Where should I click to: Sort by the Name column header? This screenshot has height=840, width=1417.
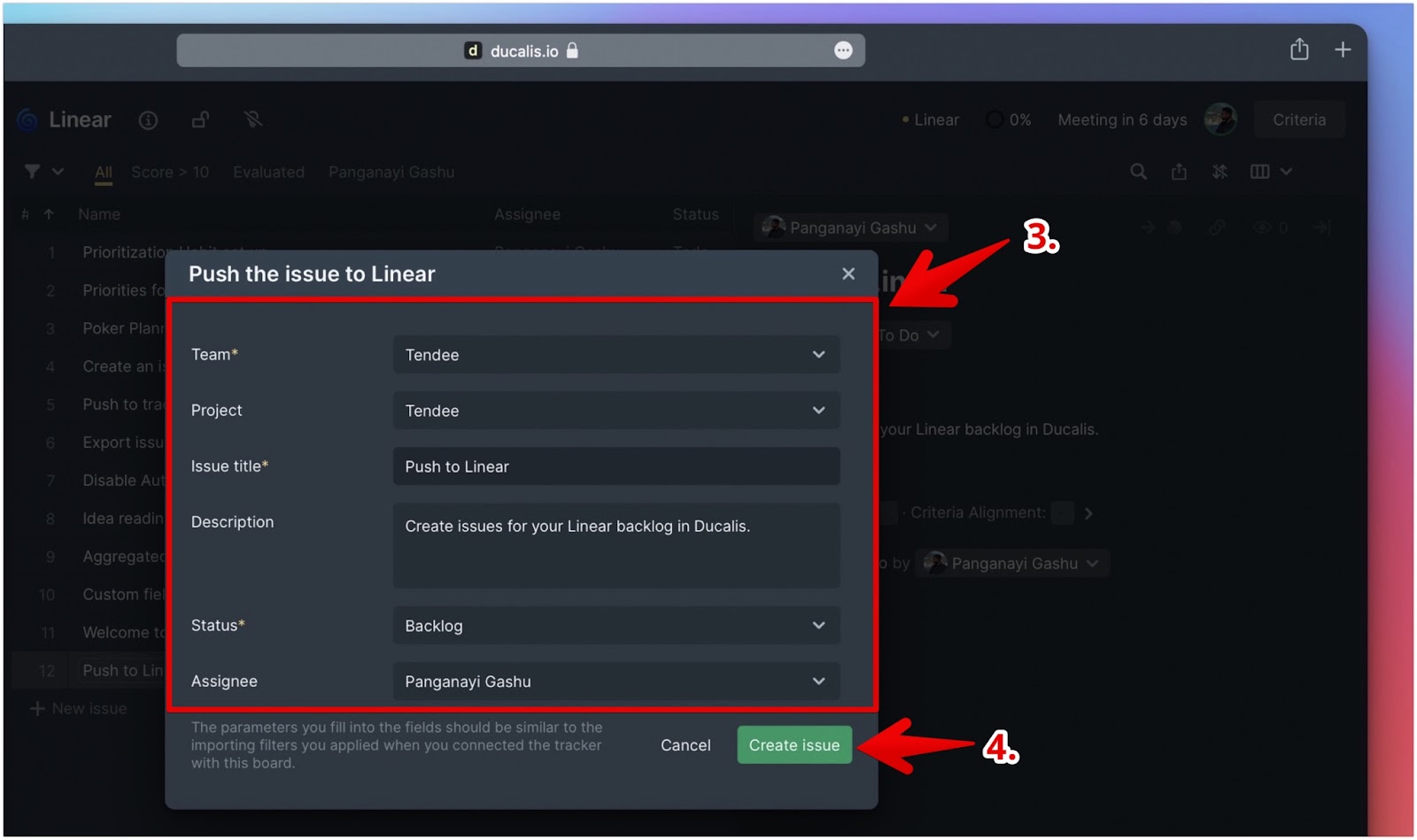[x=99, y=214]
